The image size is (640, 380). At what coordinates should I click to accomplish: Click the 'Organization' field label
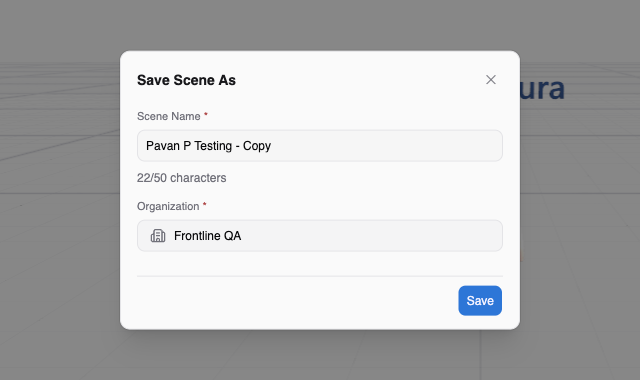point(168,207)
